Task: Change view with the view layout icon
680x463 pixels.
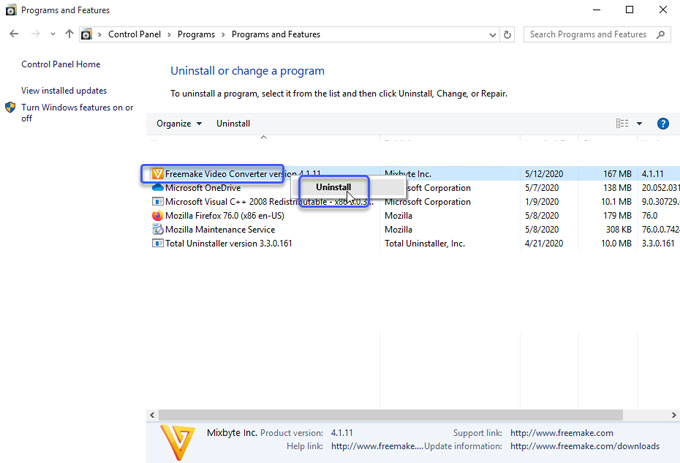Action: point(622,124)
